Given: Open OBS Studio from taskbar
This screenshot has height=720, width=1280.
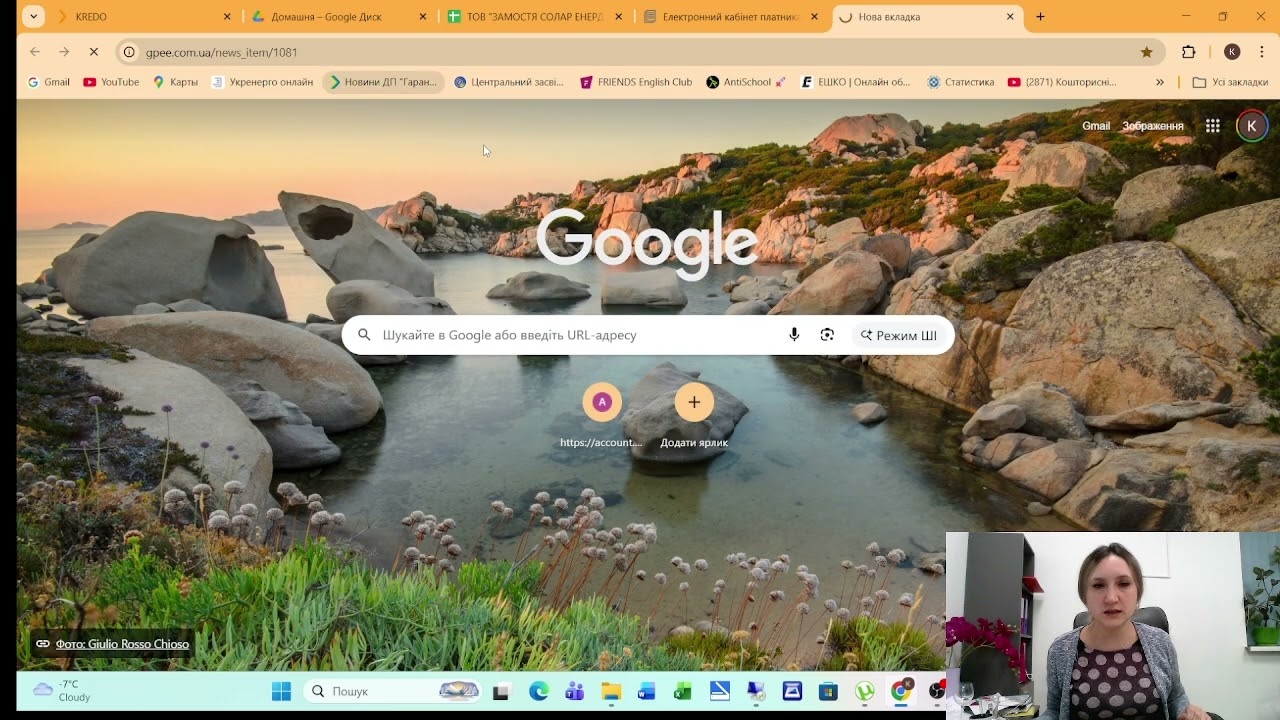Looking at the screenshot, I should coord(936,691).
